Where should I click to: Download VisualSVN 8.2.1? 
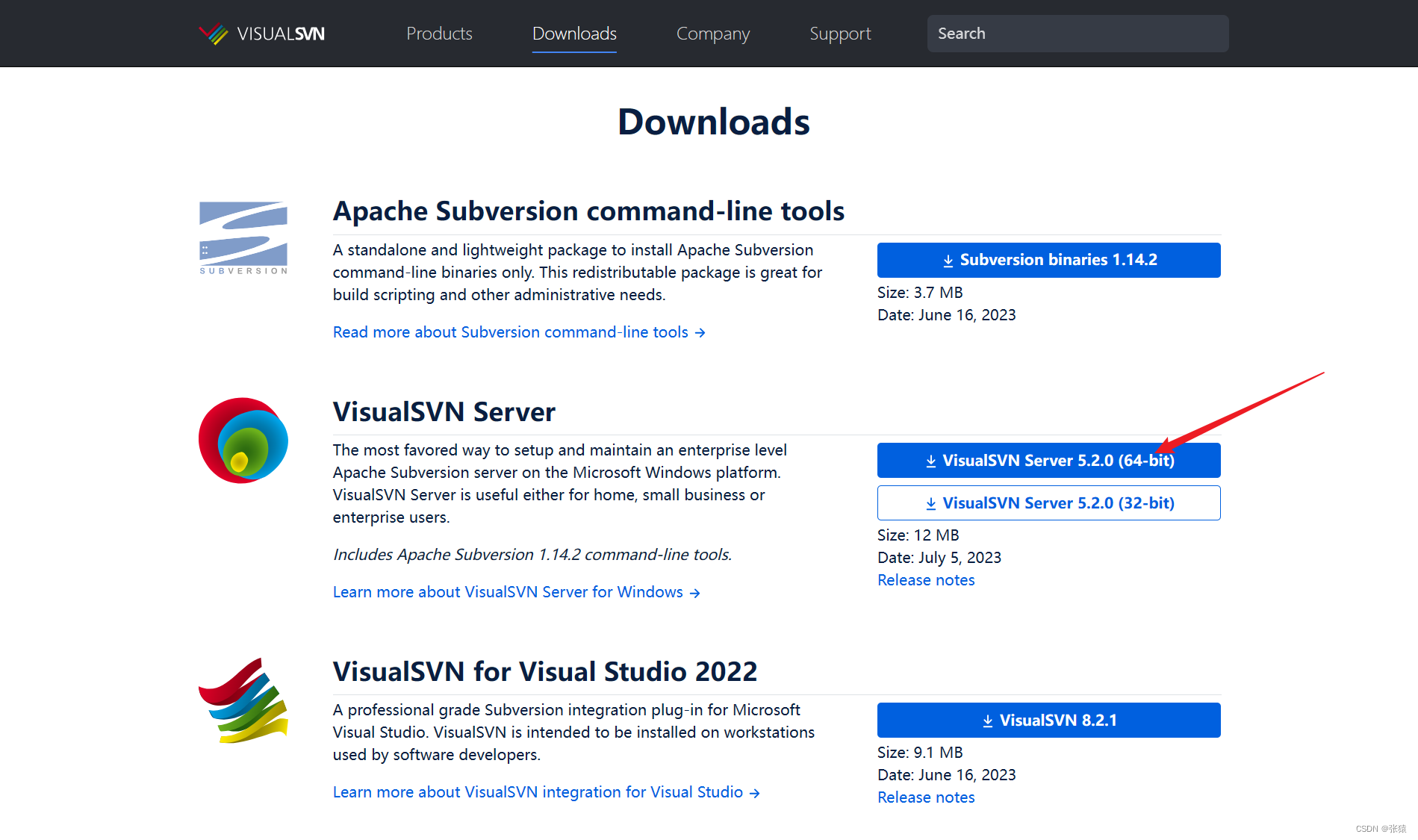click(x=1048, y=721)
